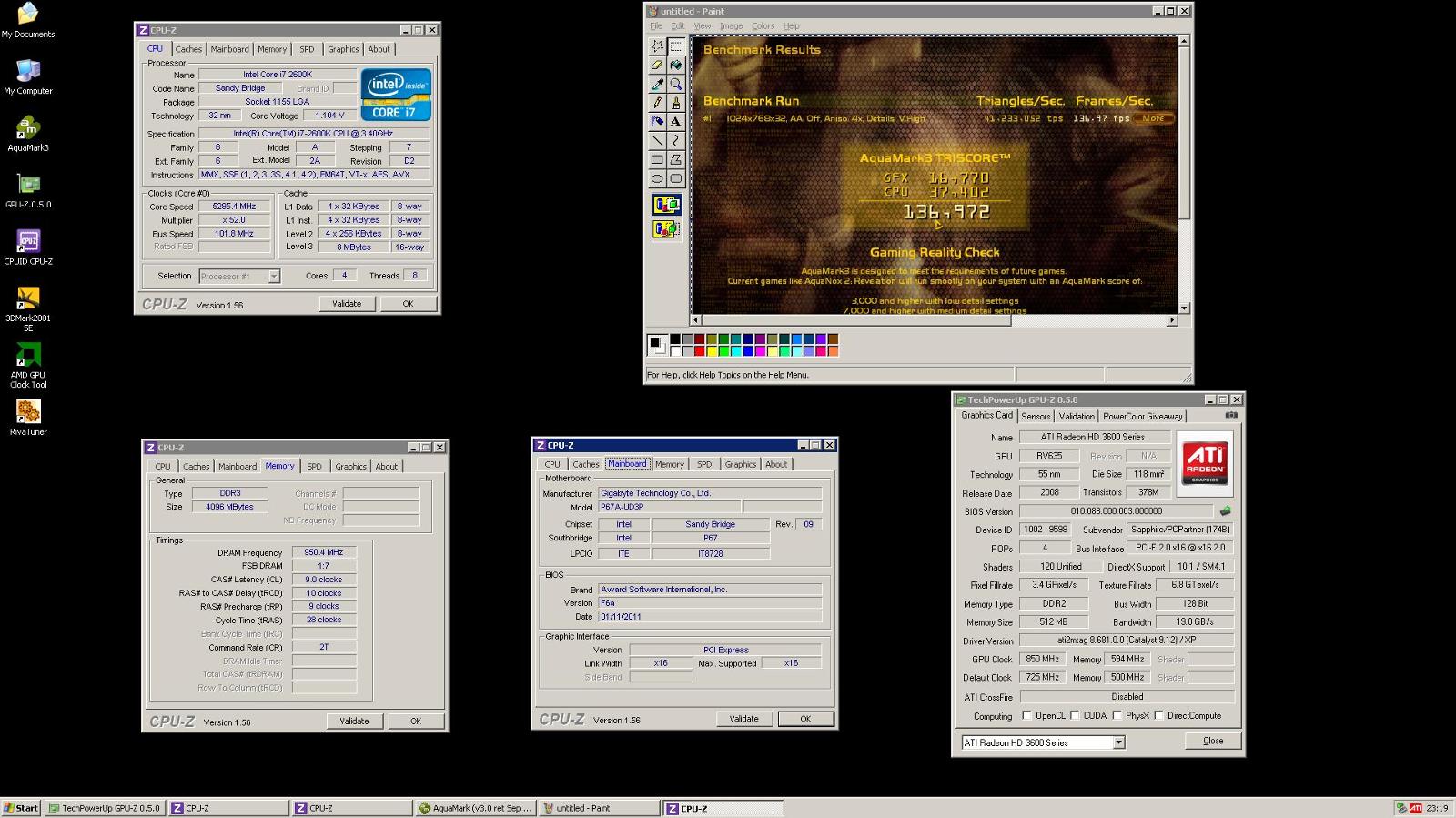Viewport: 1456px width, 818px height.
Task: Switch to the Sensors tab in GPU-Z
Action: [1036, 416]
